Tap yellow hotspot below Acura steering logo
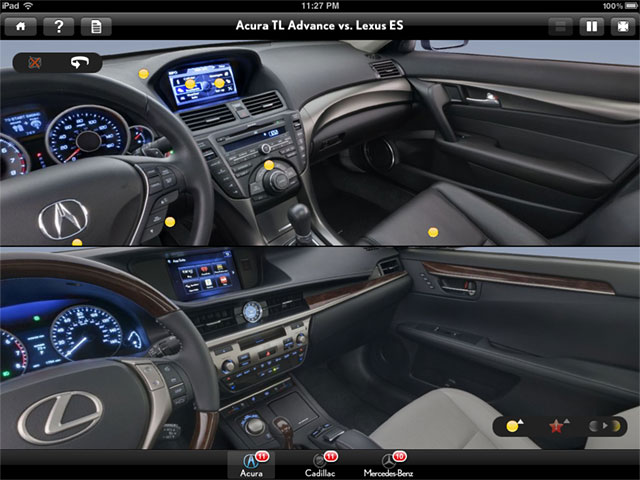This screenshot has width=640, height=480. pos(76,242)
